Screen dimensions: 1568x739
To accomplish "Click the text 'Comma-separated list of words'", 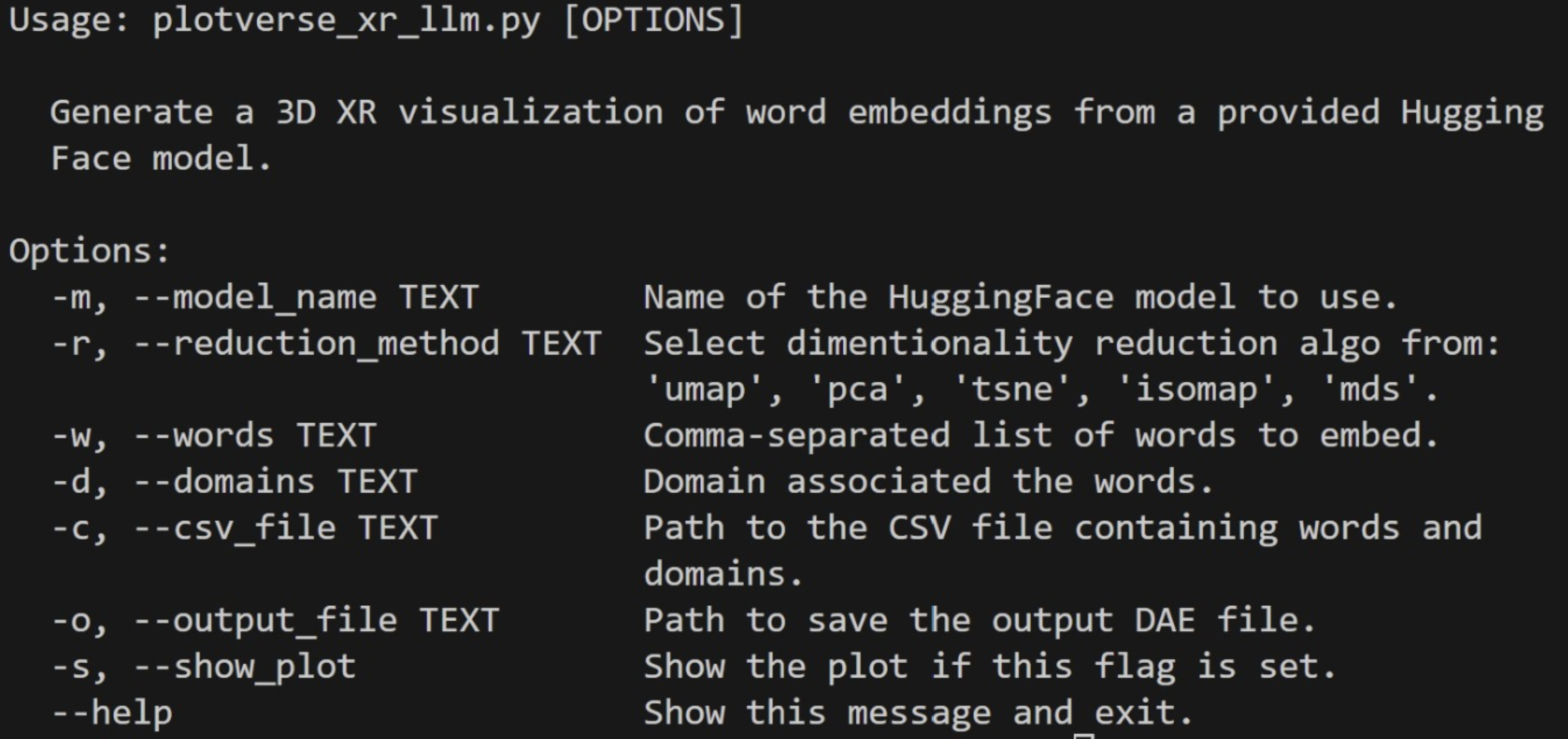I will 940,436.
